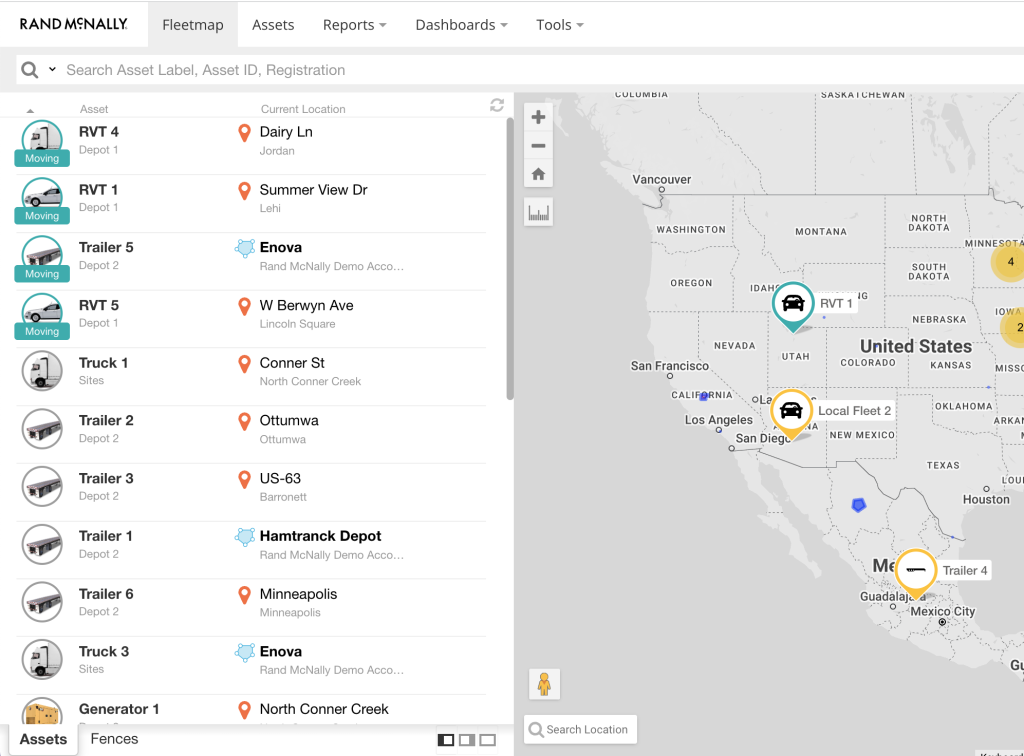Click the Summer View Dr location pin

(244, 191)
